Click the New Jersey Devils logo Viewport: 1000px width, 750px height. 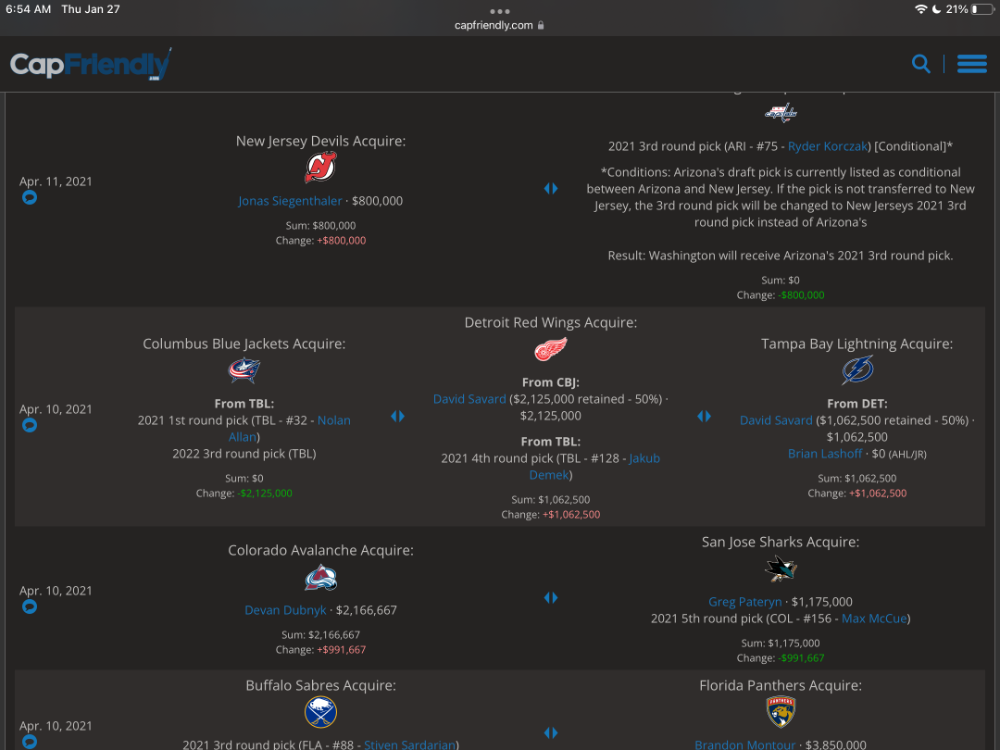click(320, 168)
